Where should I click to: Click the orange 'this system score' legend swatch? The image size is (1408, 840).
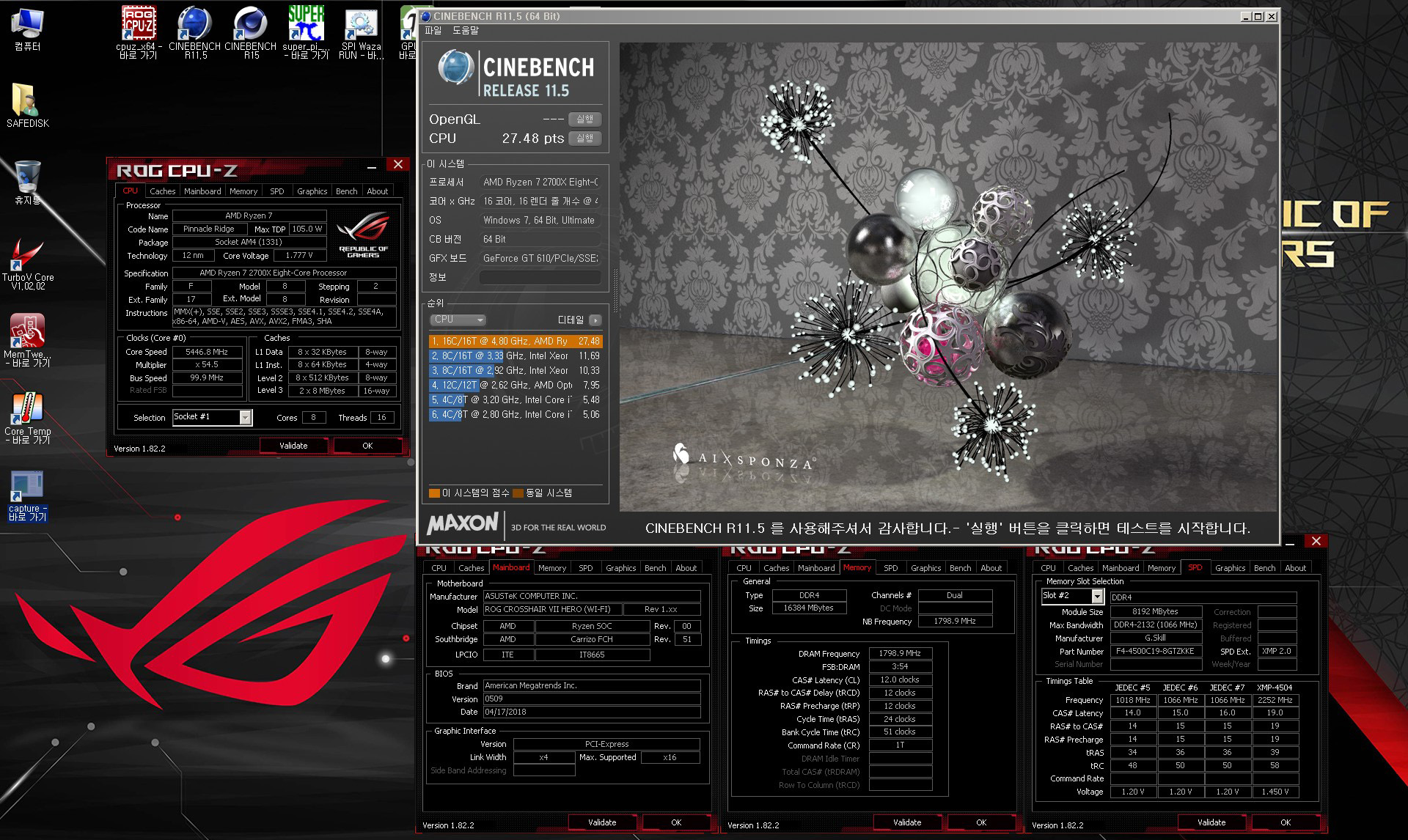(434, 493)
